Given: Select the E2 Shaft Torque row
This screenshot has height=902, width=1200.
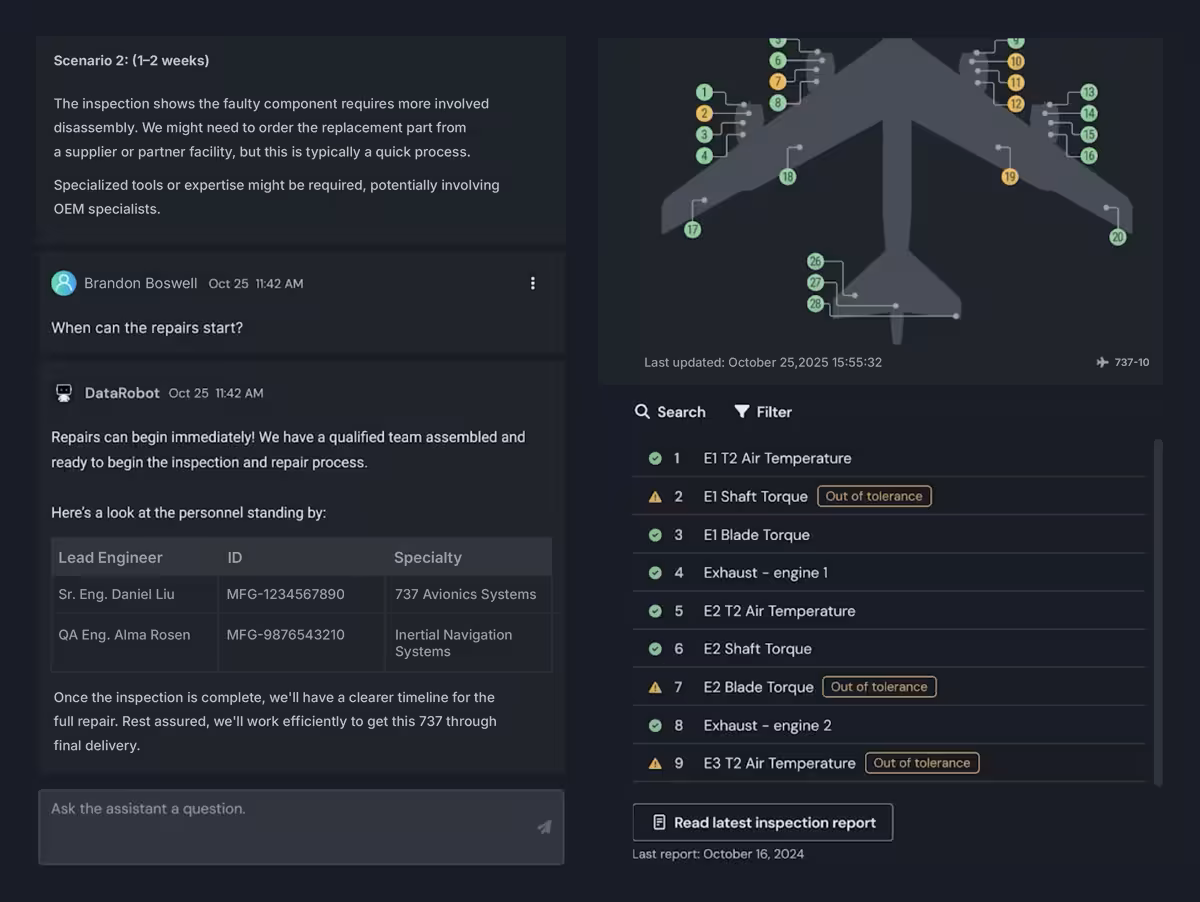Looking at the screenshot, I should (x=889, y=649).
